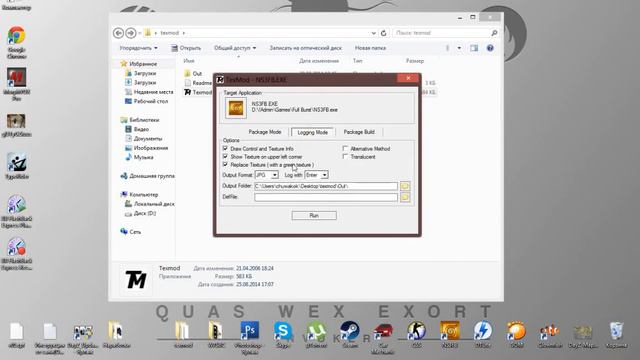Sort files by Размер column header
640x360 pixels.
pos(415,61)
